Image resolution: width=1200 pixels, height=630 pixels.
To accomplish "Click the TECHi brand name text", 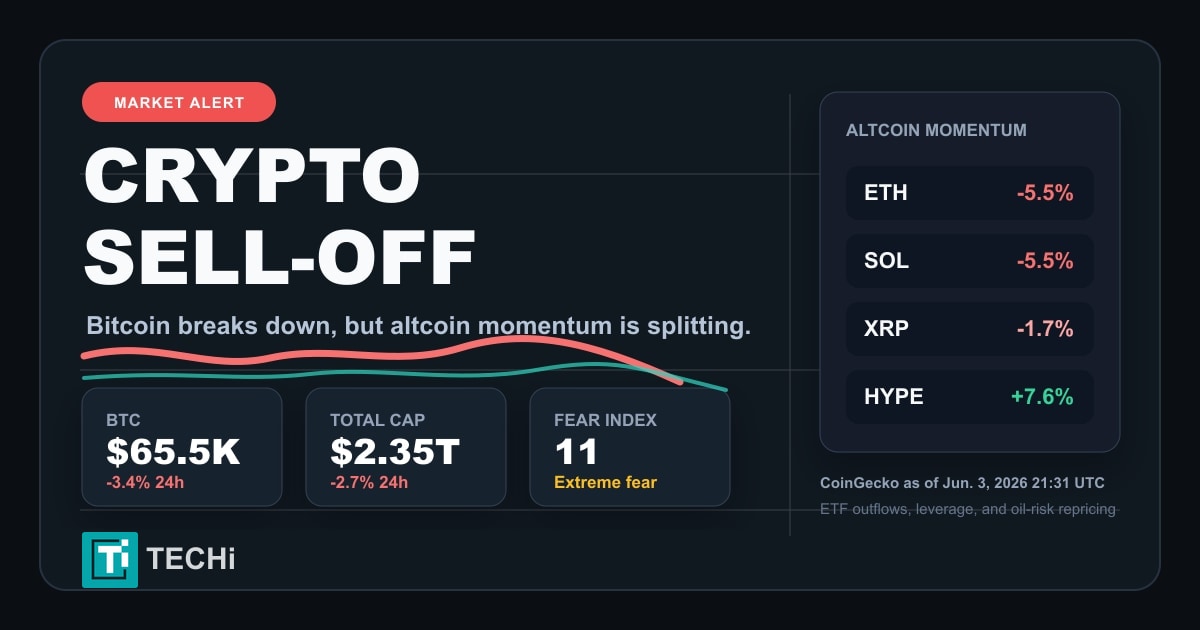I will point(191,559).
